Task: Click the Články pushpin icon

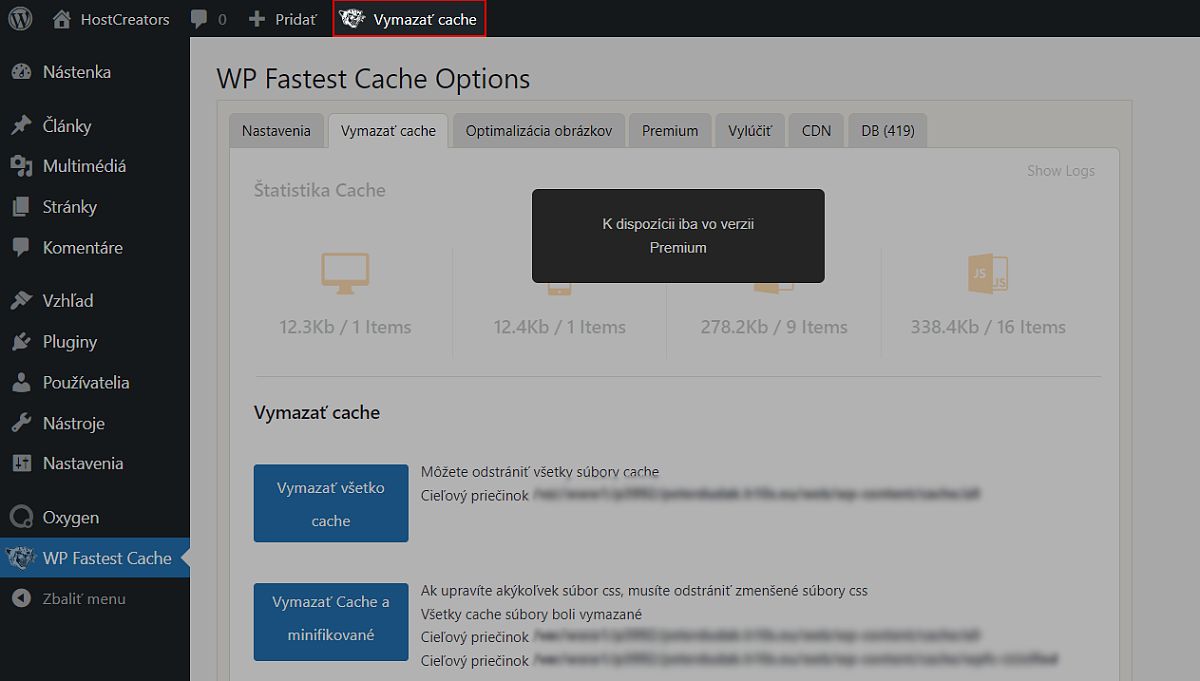Action: coord(21,126)
